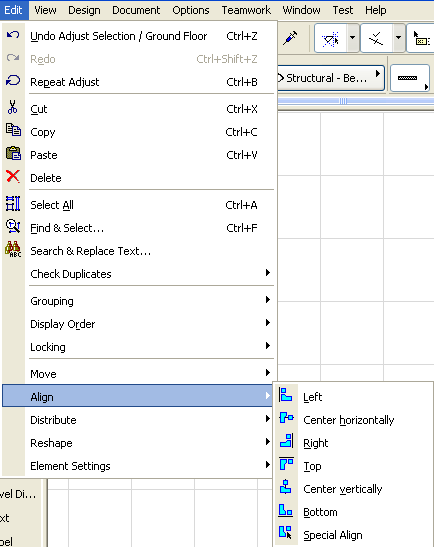
Task: Click the red X Delete icon
Action: click(13, 176)
